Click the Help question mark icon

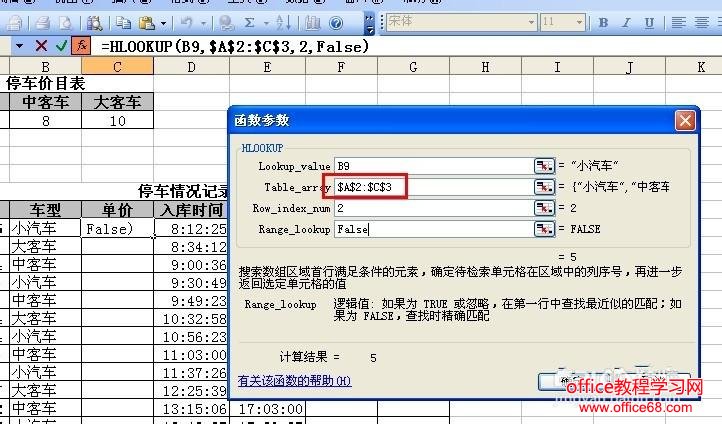[336, 22]
